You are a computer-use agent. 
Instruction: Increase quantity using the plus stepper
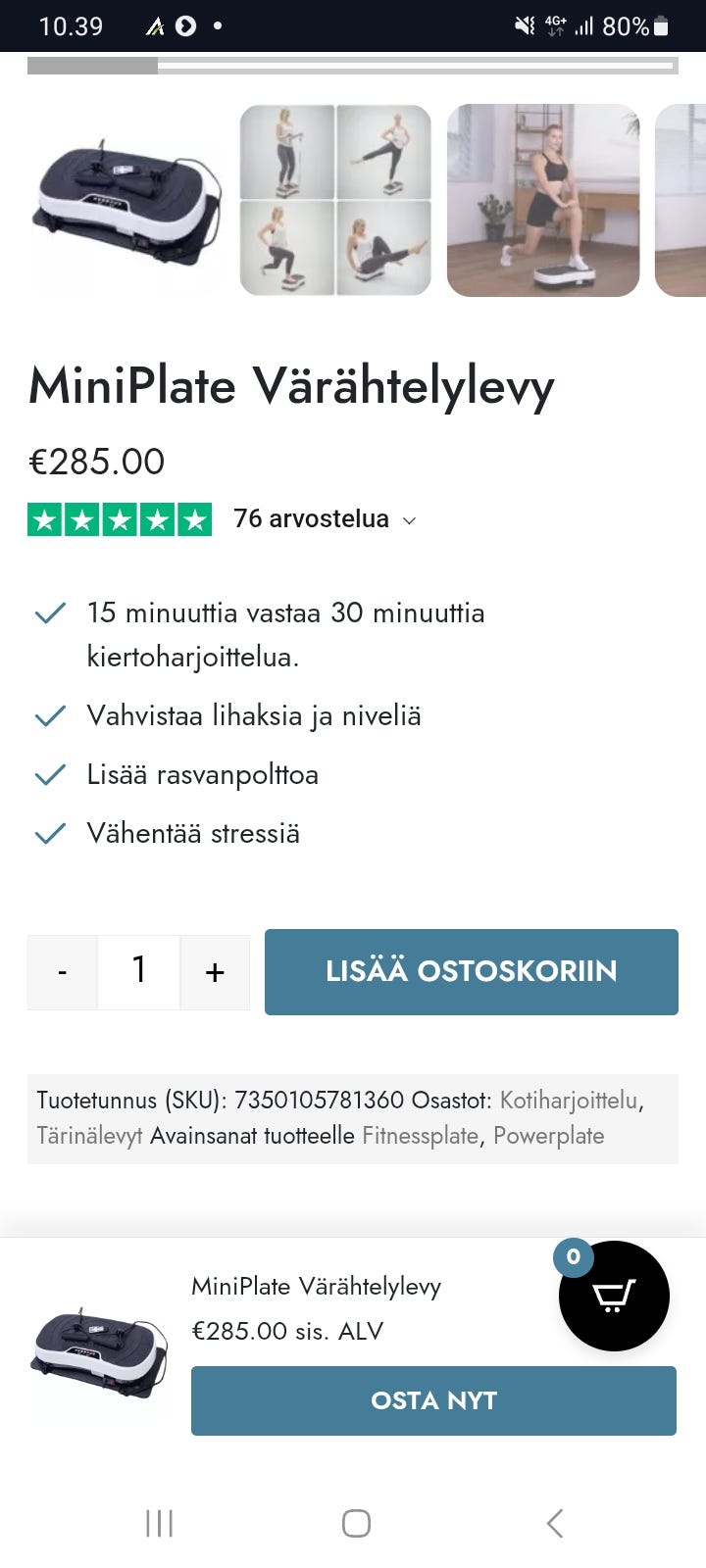tap(215, 971)
